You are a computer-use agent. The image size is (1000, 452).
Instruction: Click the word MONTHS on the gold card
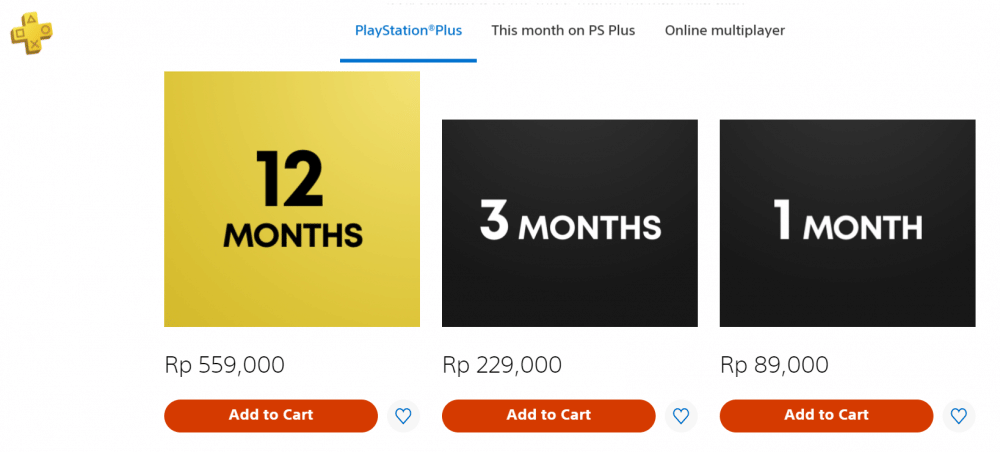(x=292, y=235)
